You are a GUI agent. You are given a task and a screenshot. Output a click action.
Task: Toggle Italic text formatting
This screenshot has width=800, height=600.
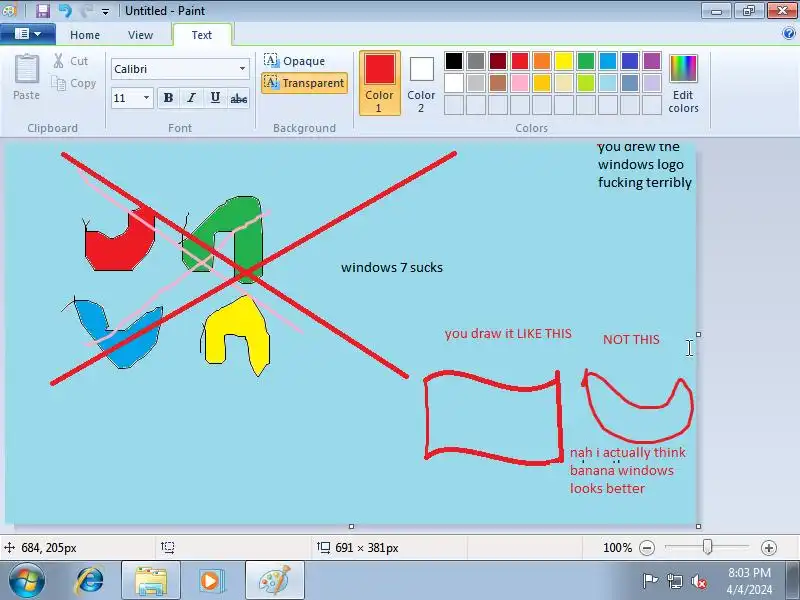[x=191, y=98]
